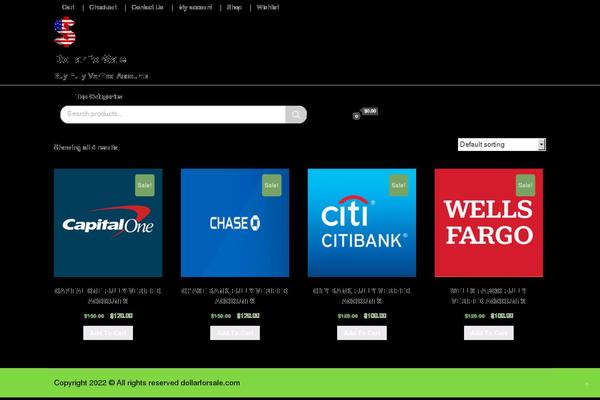Click the Sale badge on Capital One
Screen dimensions: 600x400
145,185
